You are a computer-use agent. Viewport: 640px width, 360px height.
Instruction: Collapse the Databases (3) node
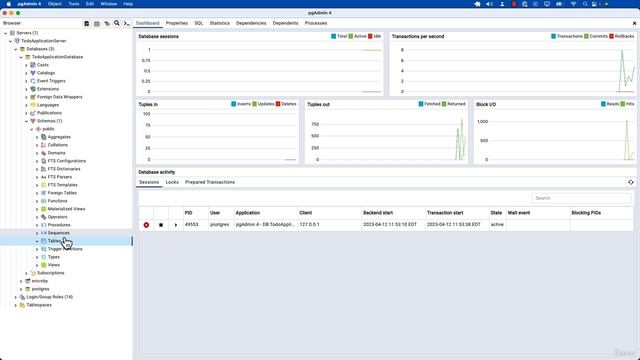[16, 49]
